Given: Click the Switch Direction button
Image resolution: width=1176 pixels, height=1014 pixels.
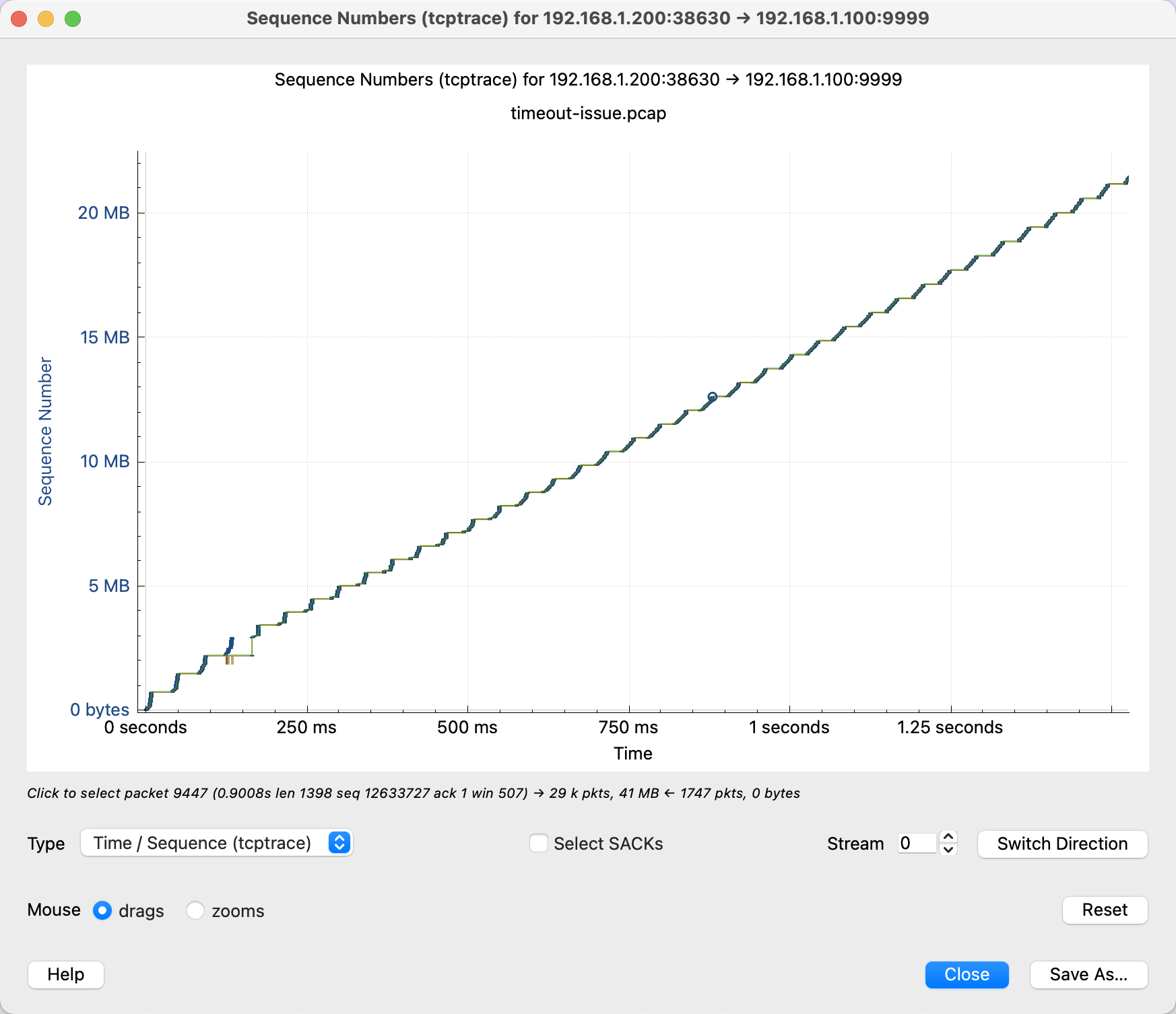Looking at the screenshot, I should pyautogui.click(x=1061, y=844).
